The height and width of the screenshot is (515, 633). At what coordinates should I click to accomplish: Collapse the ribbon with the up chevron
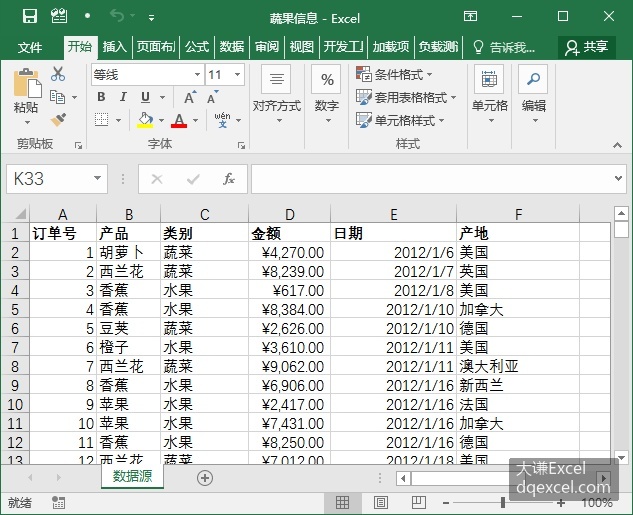(617, 145)
